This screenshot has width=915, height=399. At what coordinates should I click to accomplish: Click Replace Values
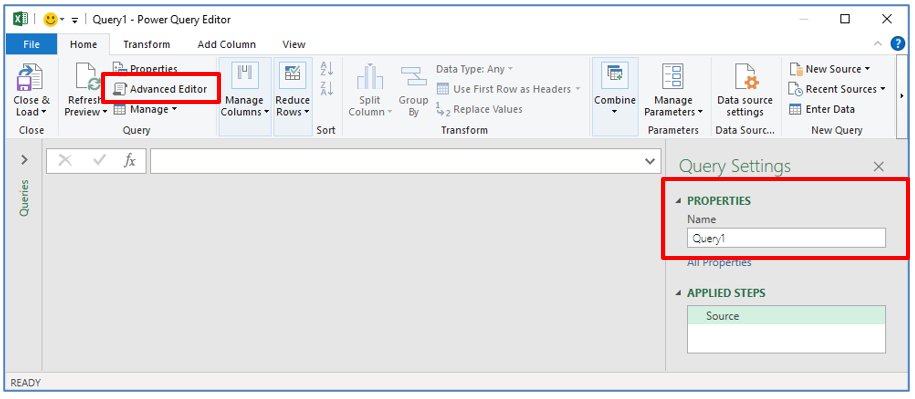(479, 109)
